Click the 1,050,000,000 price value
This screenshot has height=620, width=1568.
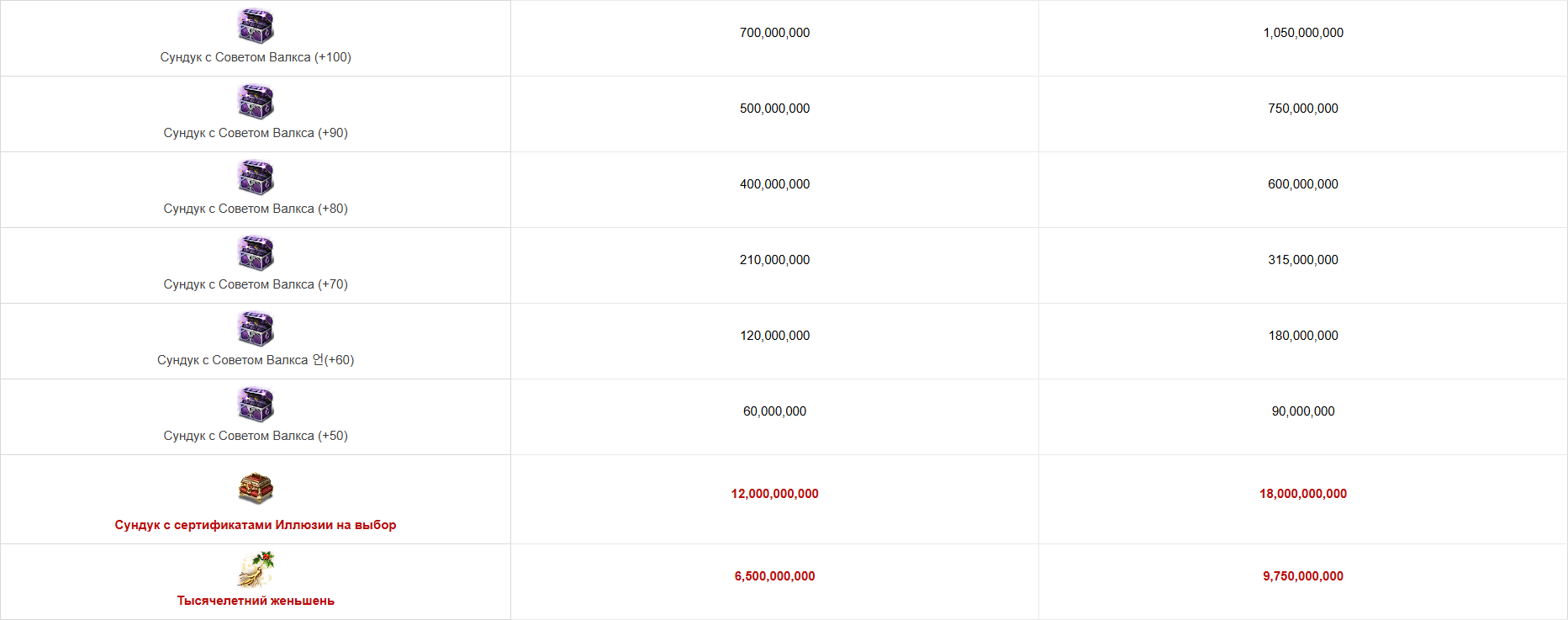click(x=1303, y=33)
